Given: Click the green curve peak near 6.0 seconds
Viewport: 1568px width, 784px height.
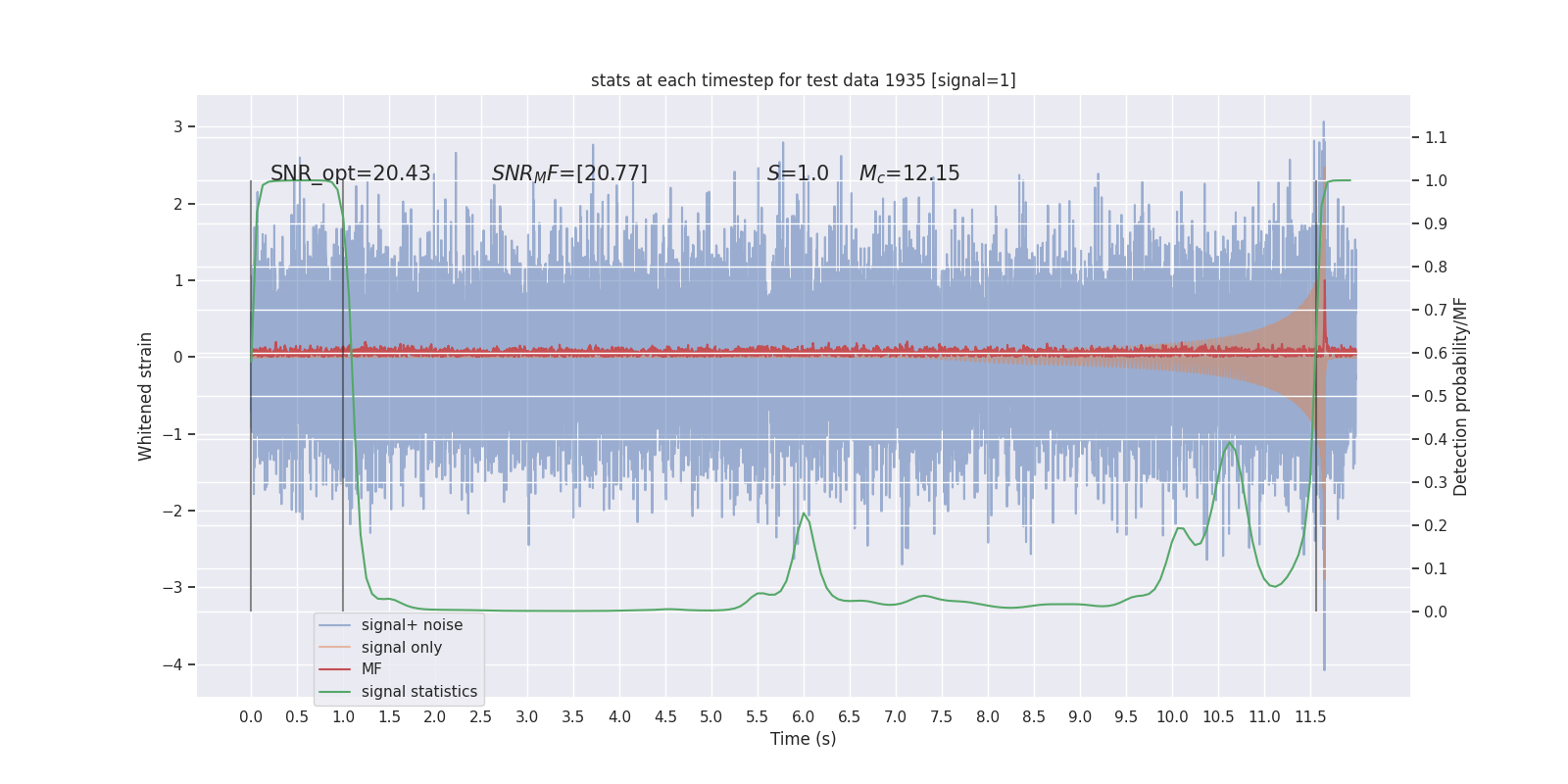Looking at the screenshot, I should point(804,514).
